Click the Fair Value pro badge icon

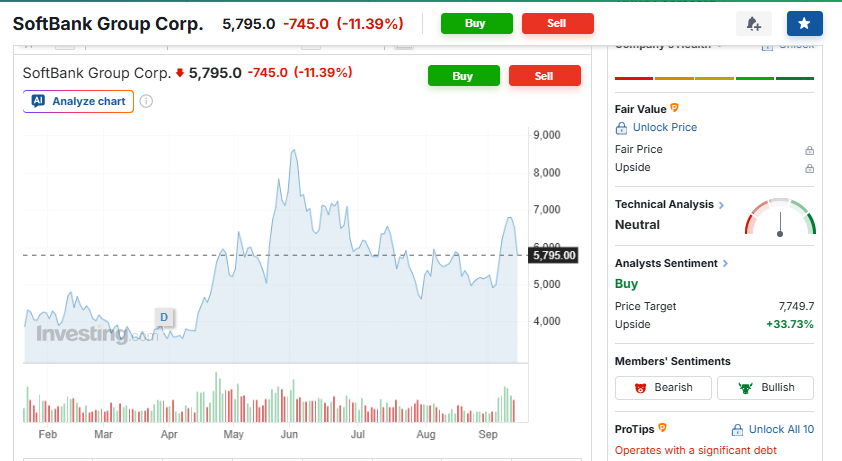675,108
